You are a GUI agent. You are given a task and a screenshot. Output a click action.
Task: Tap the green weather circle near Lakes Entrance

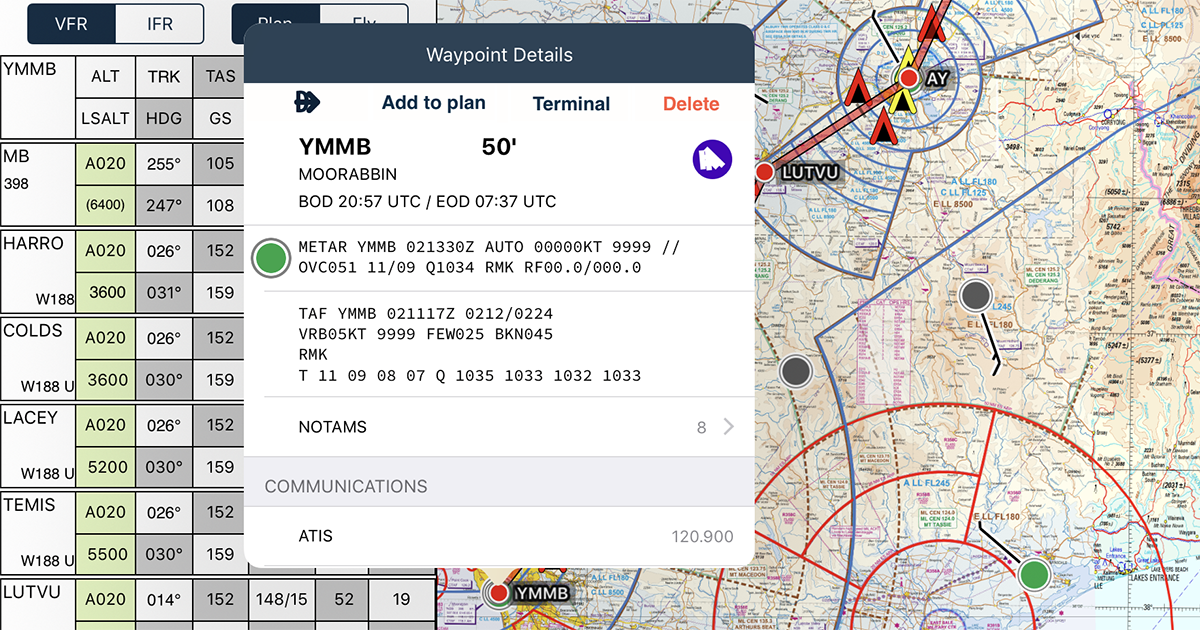pos(1034,575)
